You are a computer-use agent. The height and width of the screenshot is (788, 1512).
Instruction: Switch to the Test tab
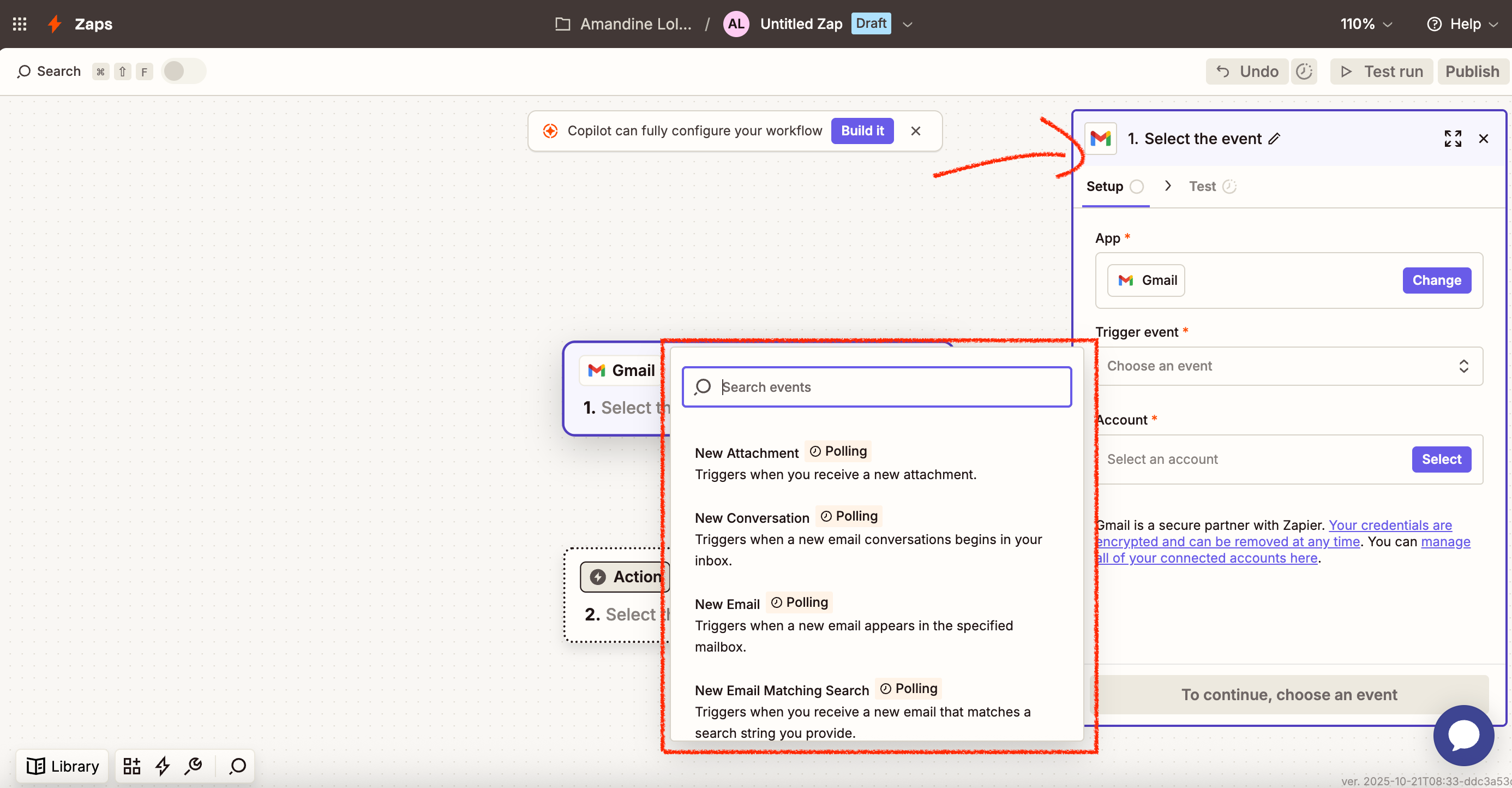pyautogui.click(x=1213, y=186)
